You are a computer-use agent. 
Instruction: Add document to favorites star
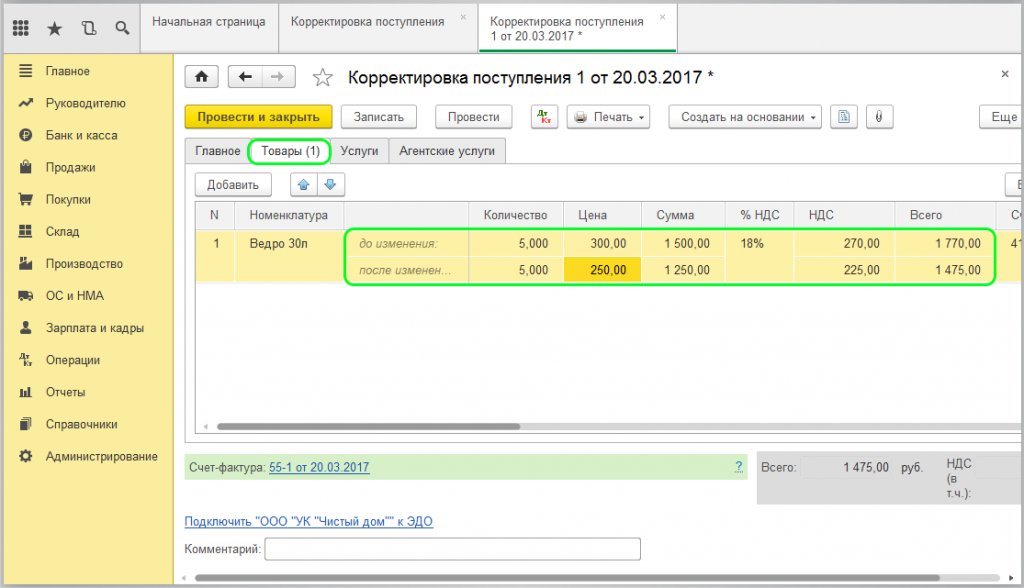323,78
